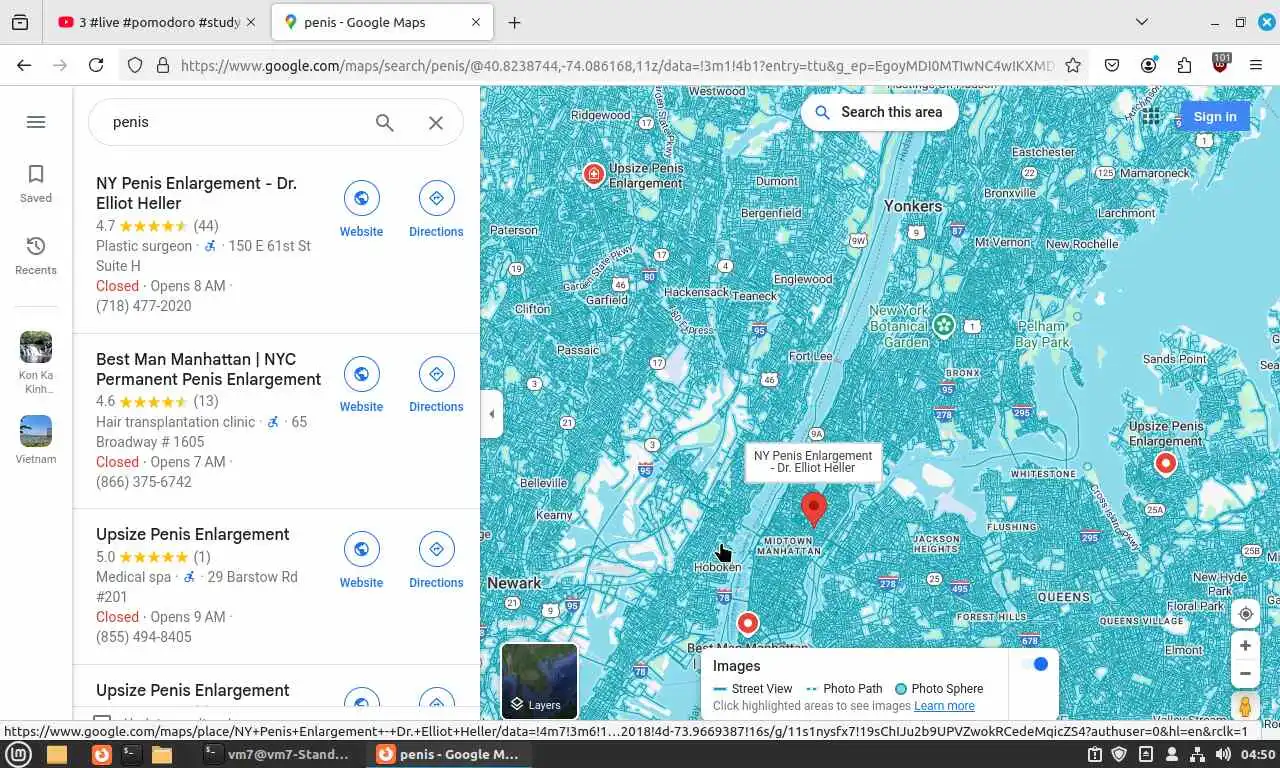Click the Best Man Manhattan map pin

(747, 624)
